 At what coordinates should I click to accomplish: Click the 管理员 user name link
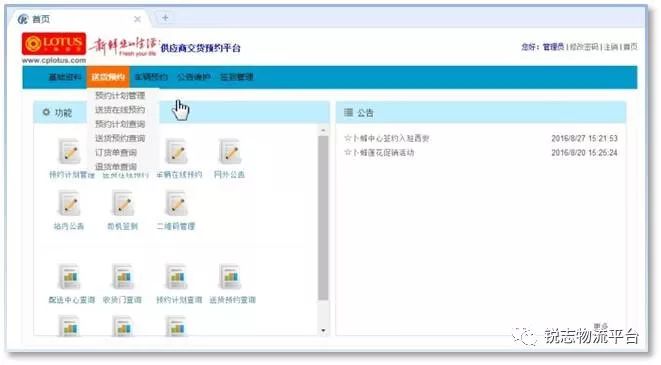[x=553, y=47]
